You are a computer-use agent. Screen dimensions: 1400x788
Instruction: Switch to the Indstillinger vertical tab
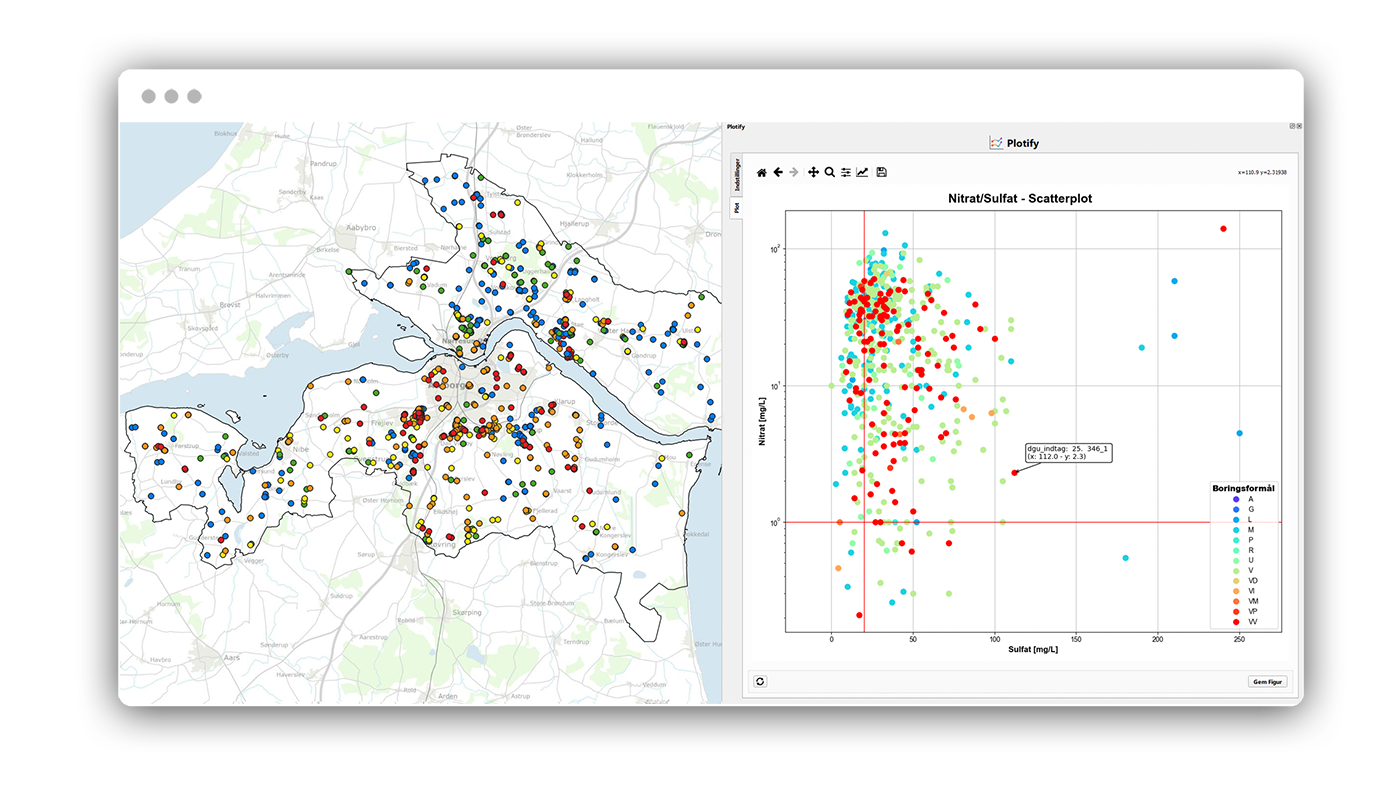coord(737,176)
